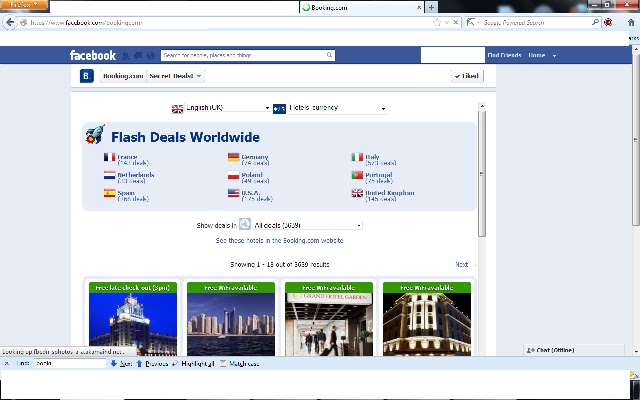Open the URL history dropdown arrow

(x=447, y=22)
